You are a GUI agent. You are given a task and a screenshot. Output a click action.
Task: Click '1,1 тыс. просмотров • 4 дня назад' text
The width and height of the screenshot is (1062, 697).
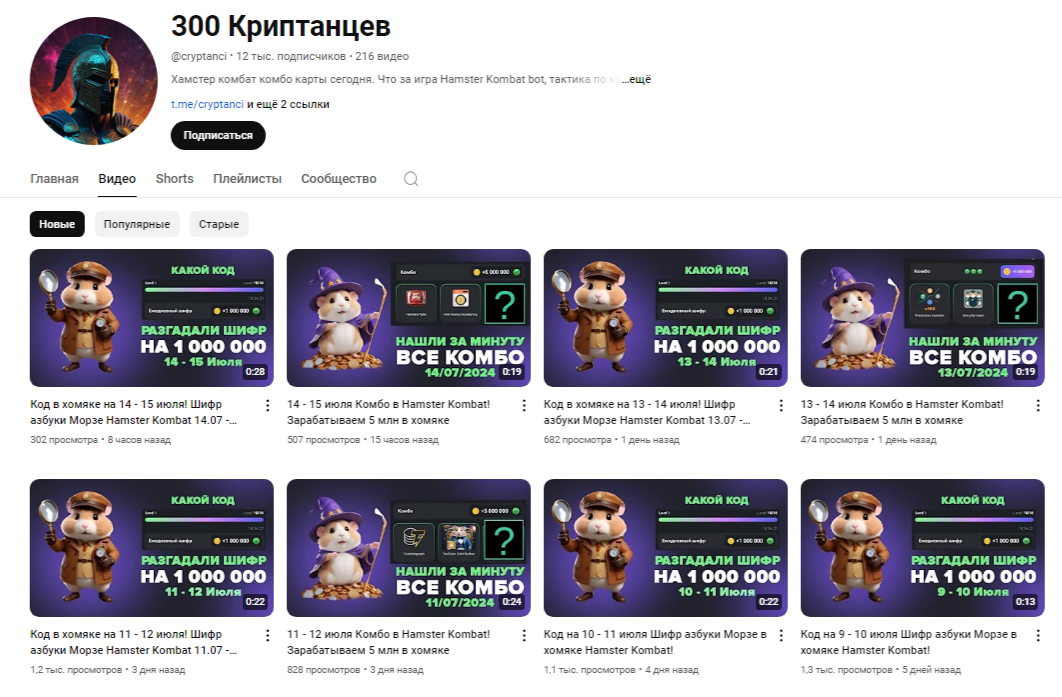coord(621,670)
